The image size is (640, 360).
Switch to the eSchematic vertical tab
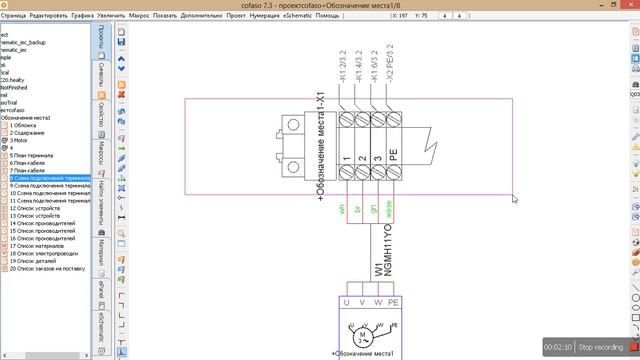coord(101,333)
